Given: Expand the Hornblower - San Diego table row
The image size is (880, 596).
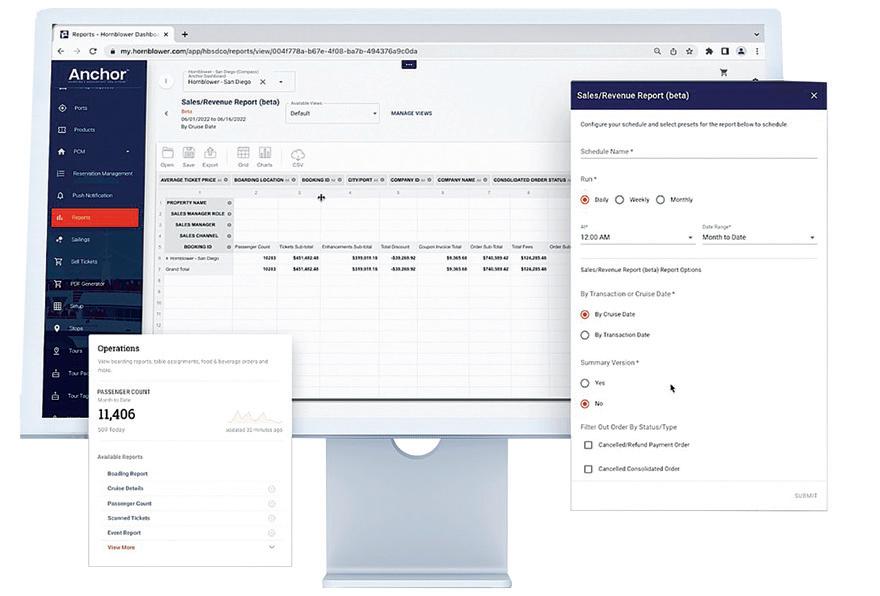Looking at the screenshot, I should tap(167, 259).
